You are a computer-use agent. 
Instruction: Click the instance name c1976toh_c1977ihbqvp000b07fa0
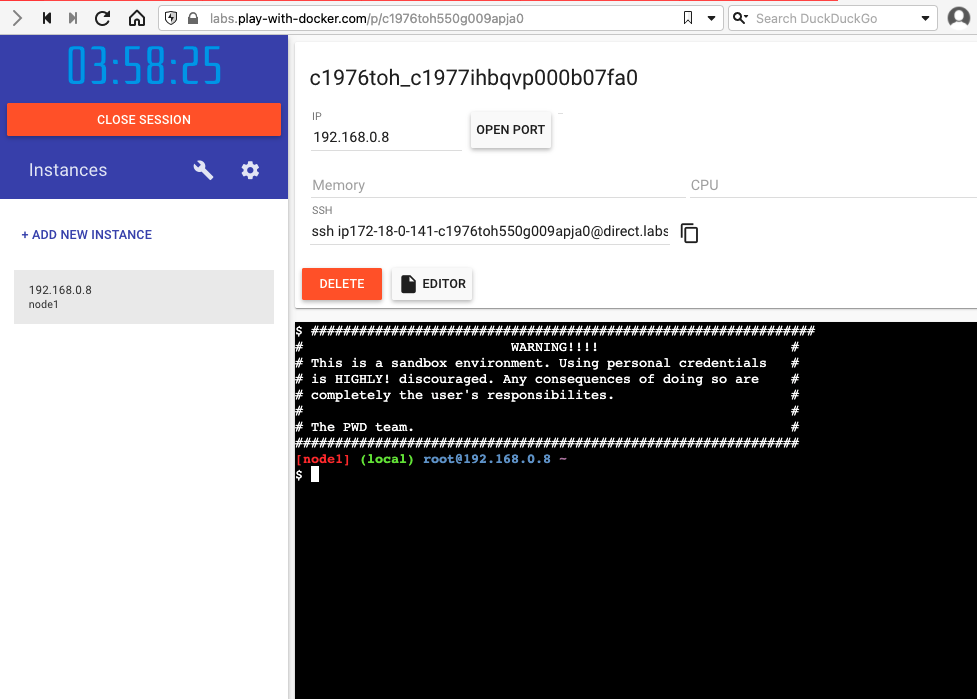click(x=474, y=78)
